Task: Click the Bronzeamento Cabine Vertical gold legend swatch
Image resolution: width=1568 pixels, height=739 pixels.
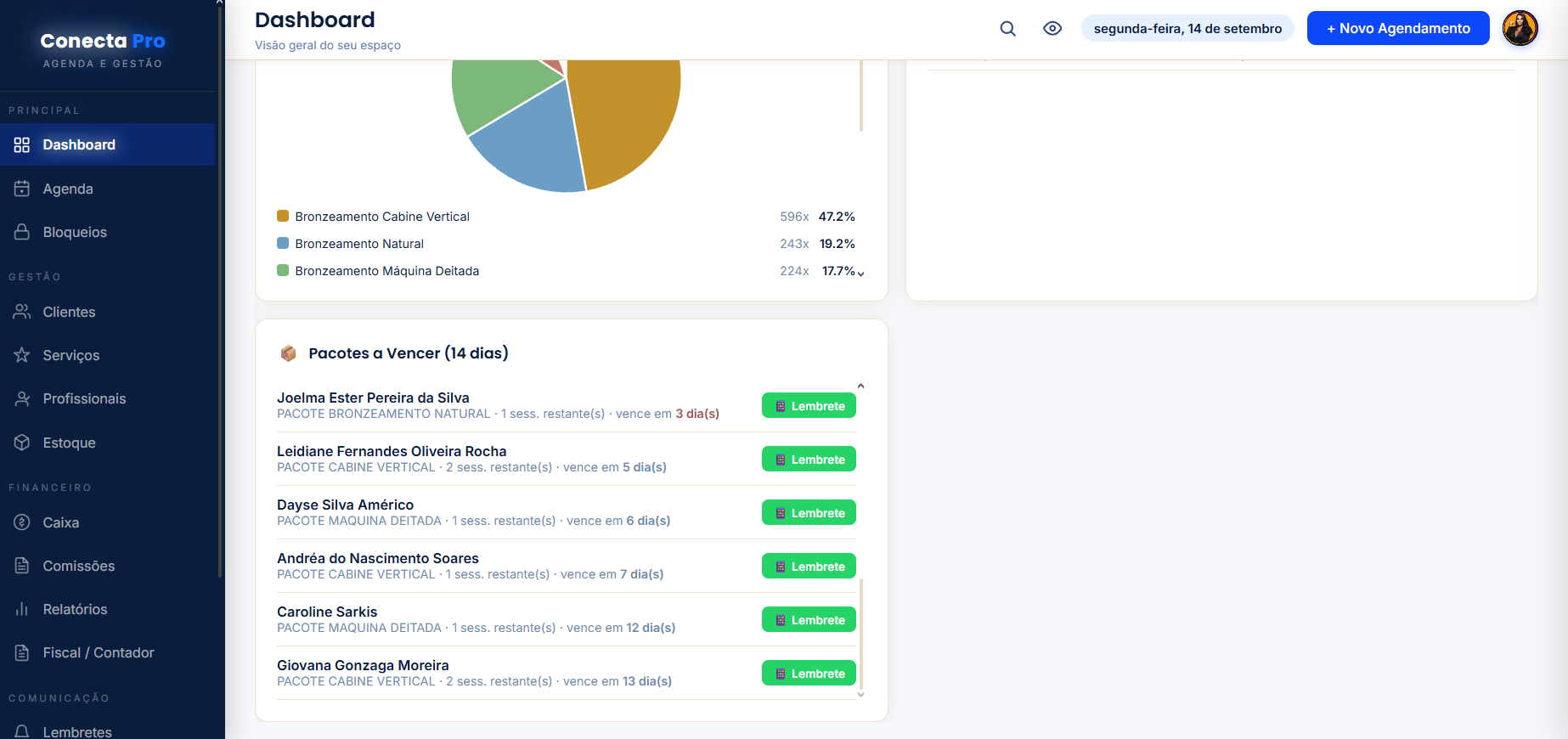Action: click(283, 216)
